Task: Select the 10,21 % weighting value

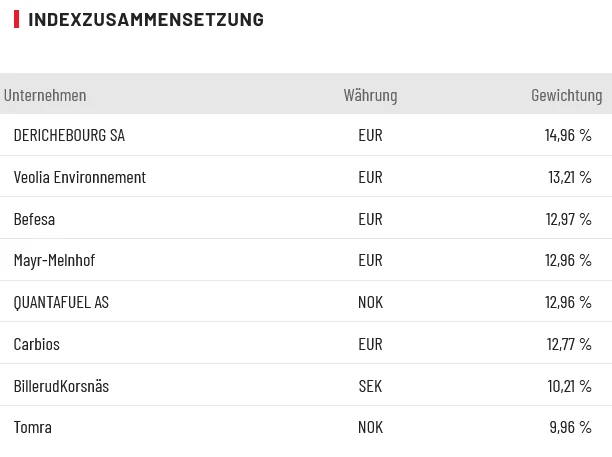Action: click(569, 386)
